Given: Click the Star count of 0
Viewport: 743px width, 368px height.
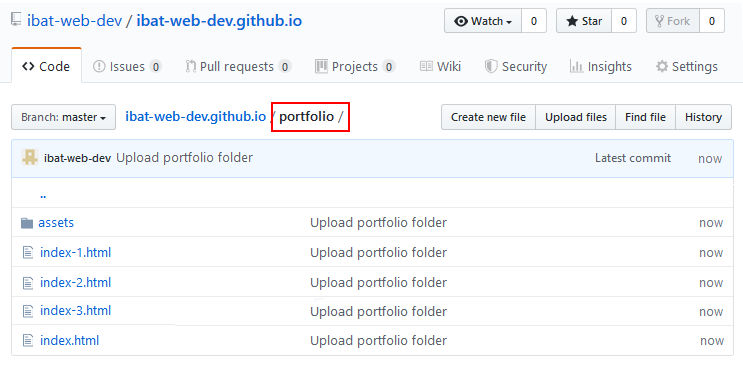Looking at the screenshot, I should click(624, 21).
